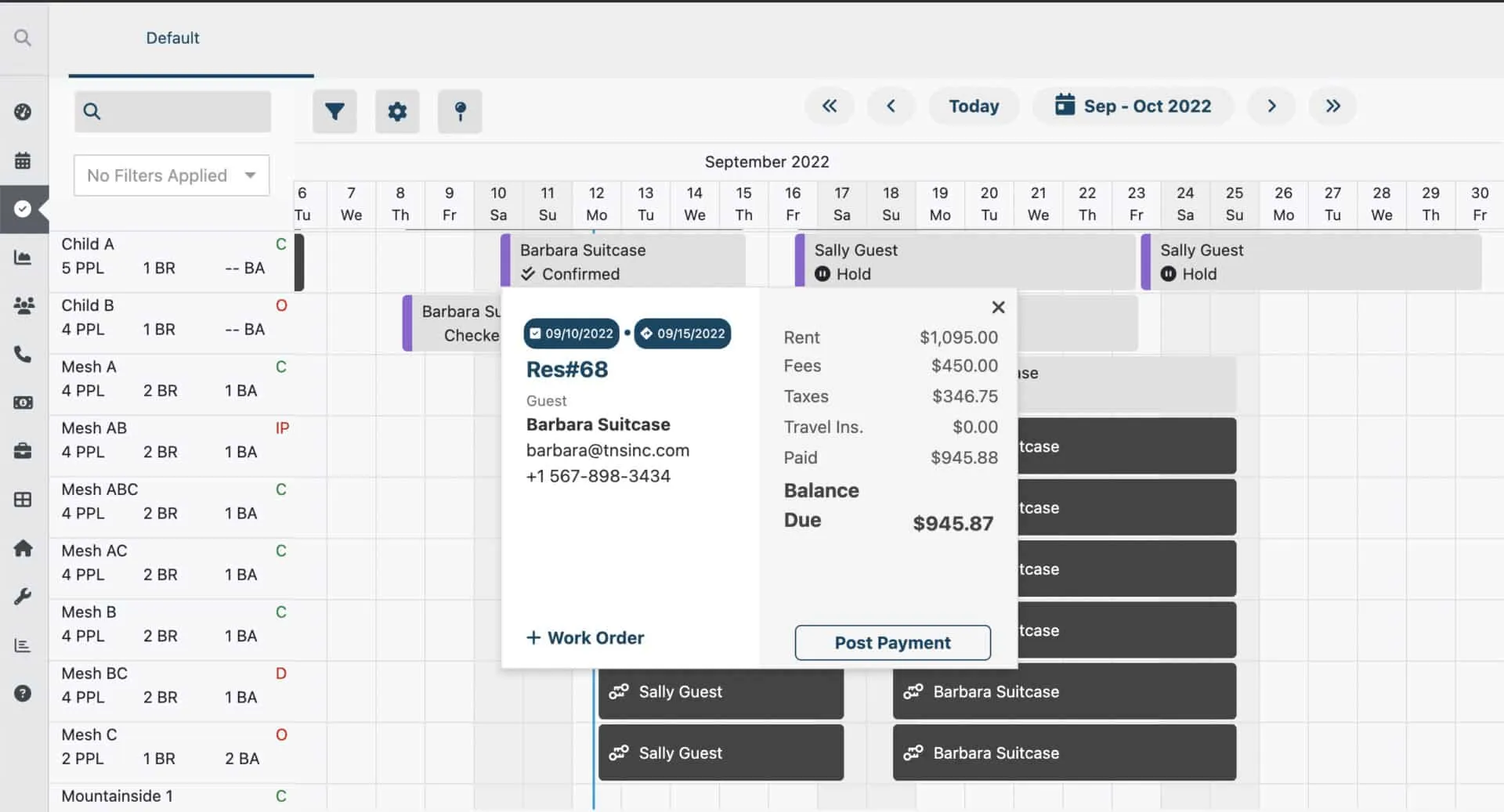Click the people group sidebar icon
Viewport: 1504px width, 812px height.
pyautogui.click(x=23, y=305)
